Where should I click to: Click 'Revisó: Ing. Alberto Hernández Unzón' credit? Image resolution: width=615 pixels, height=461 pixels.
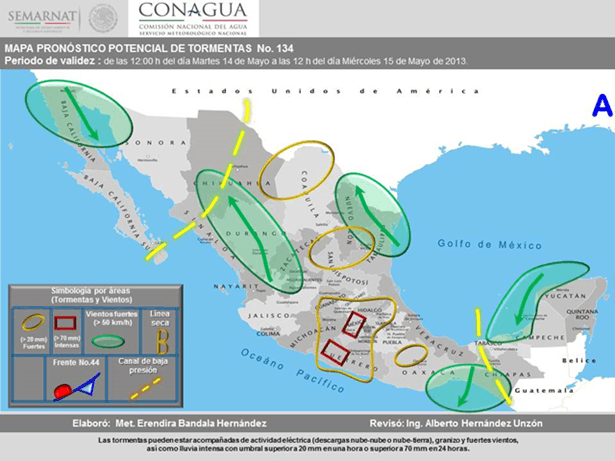tap(456, 423)
